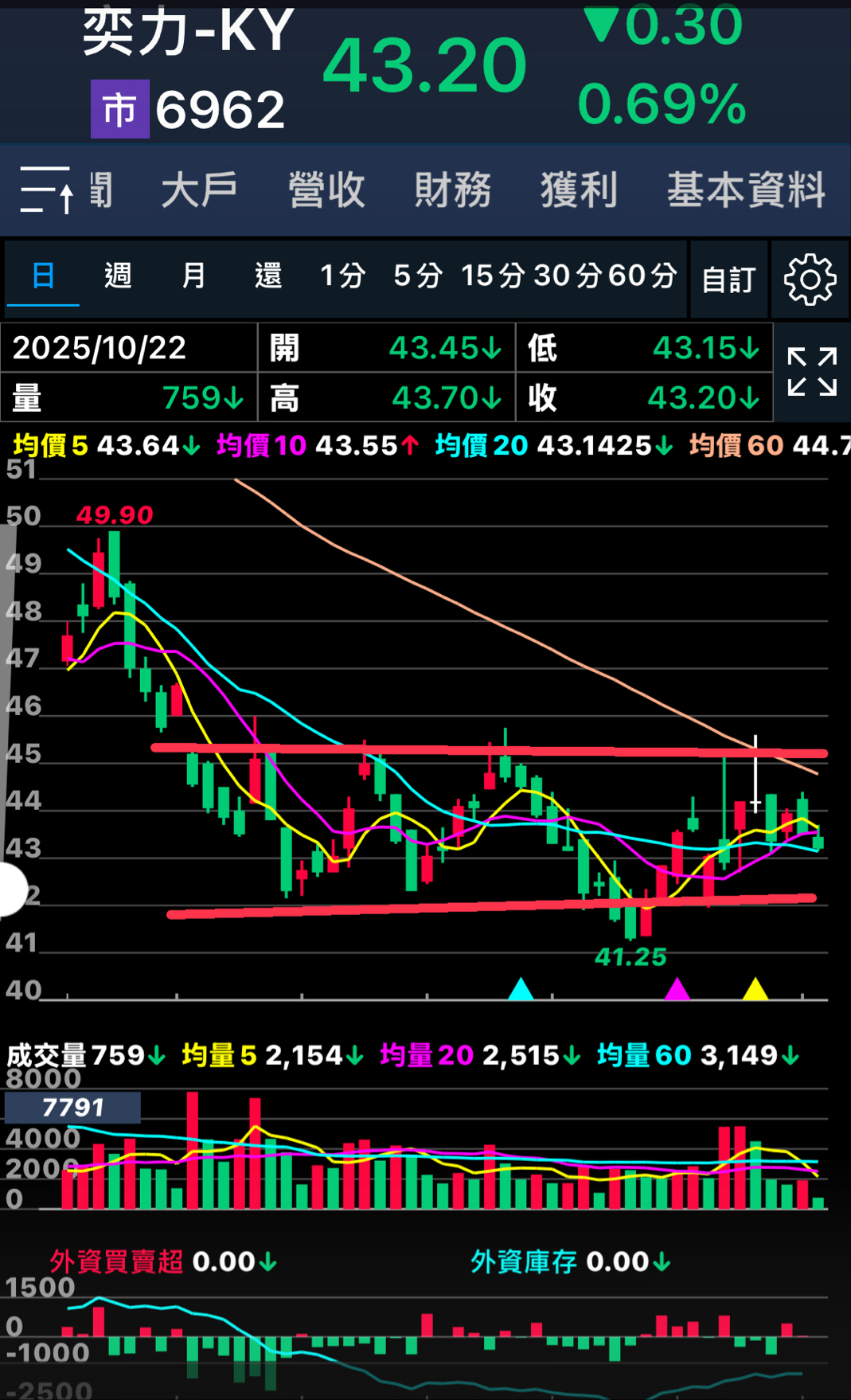The height and width of the screenshot is (1400, 851).
Task: Tap the purple 市 market badge
Action: point(119,109)
